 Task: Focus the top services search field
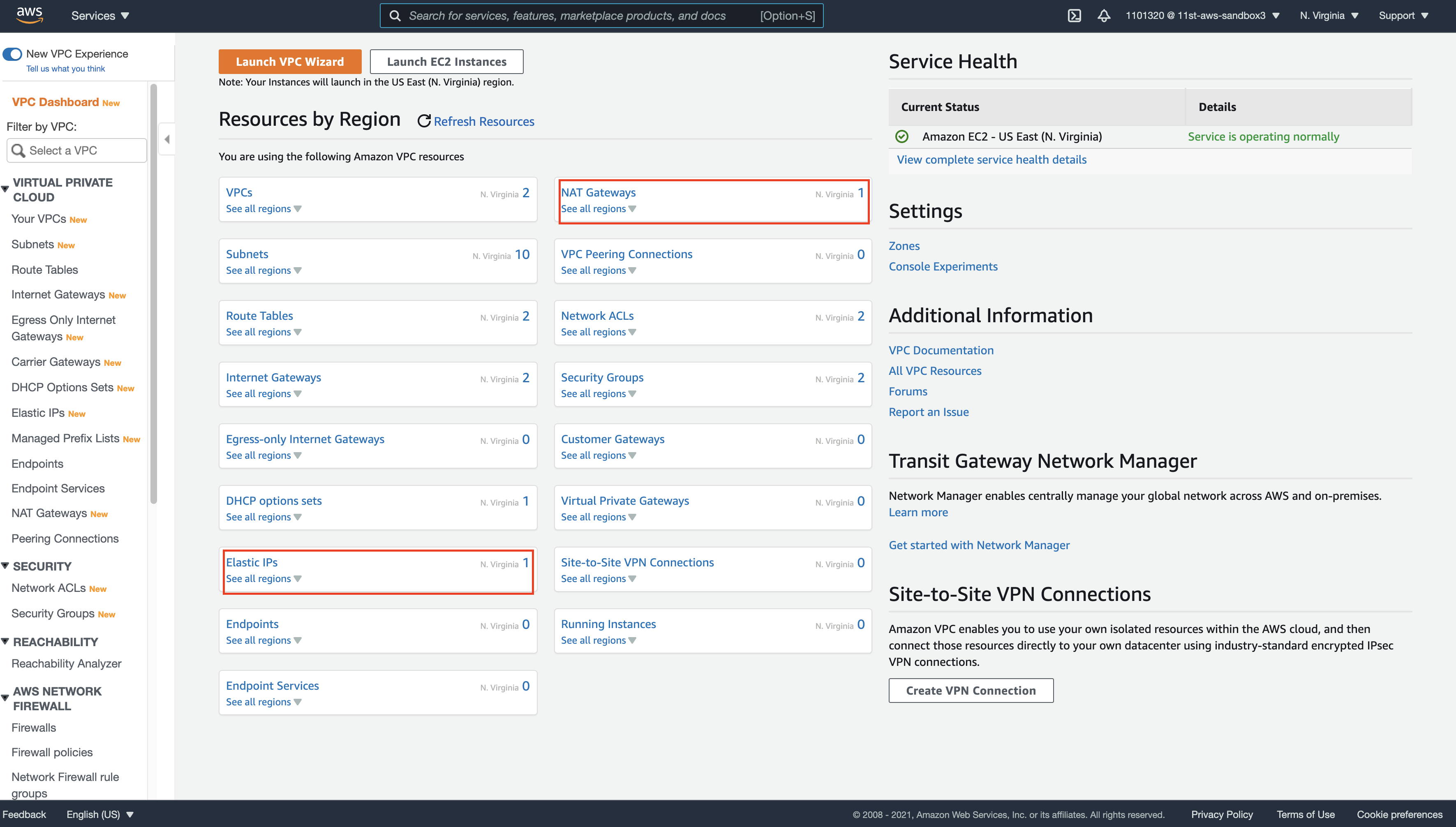tap(602, 16)
